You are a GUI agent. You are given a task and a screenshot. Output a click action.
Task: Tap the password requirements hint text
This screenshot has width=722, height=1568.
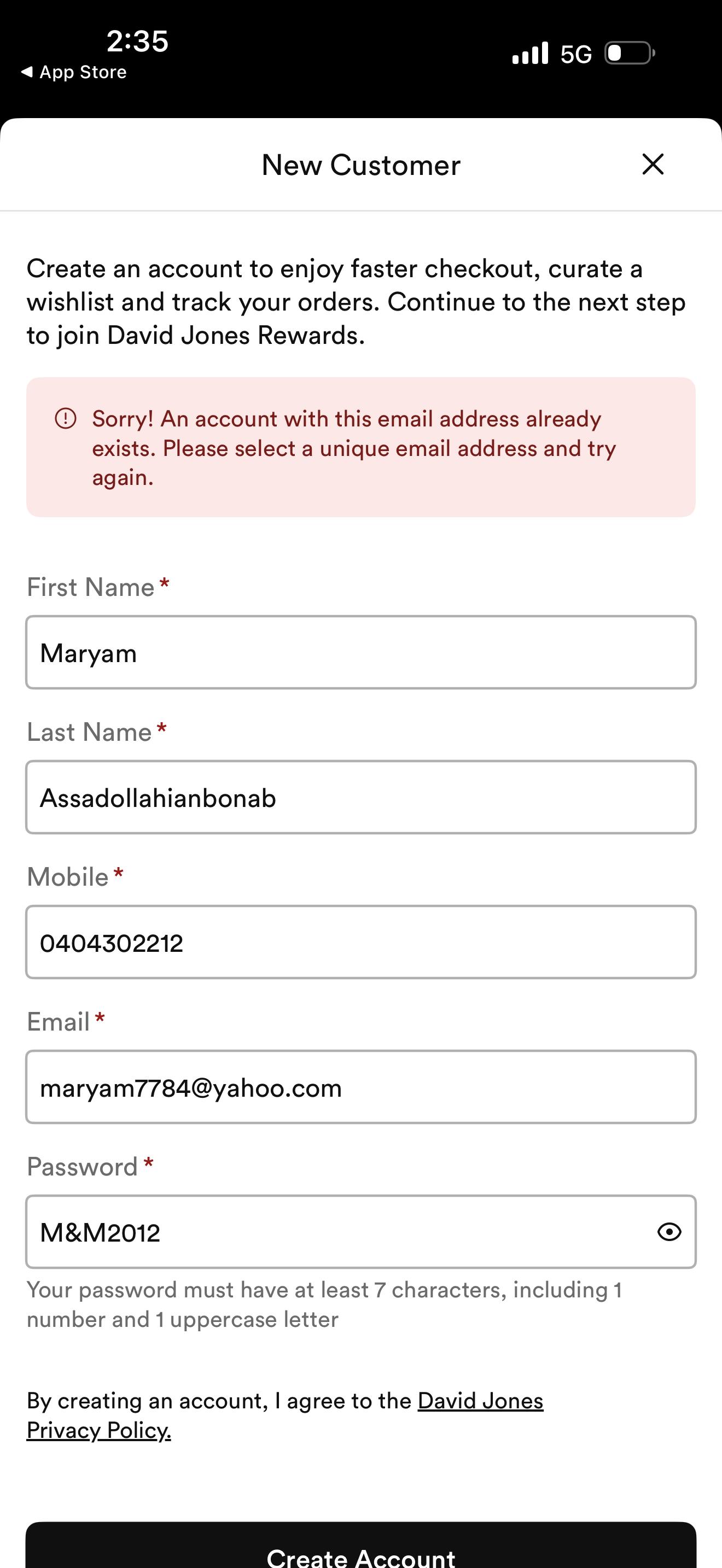[324, 1304]
